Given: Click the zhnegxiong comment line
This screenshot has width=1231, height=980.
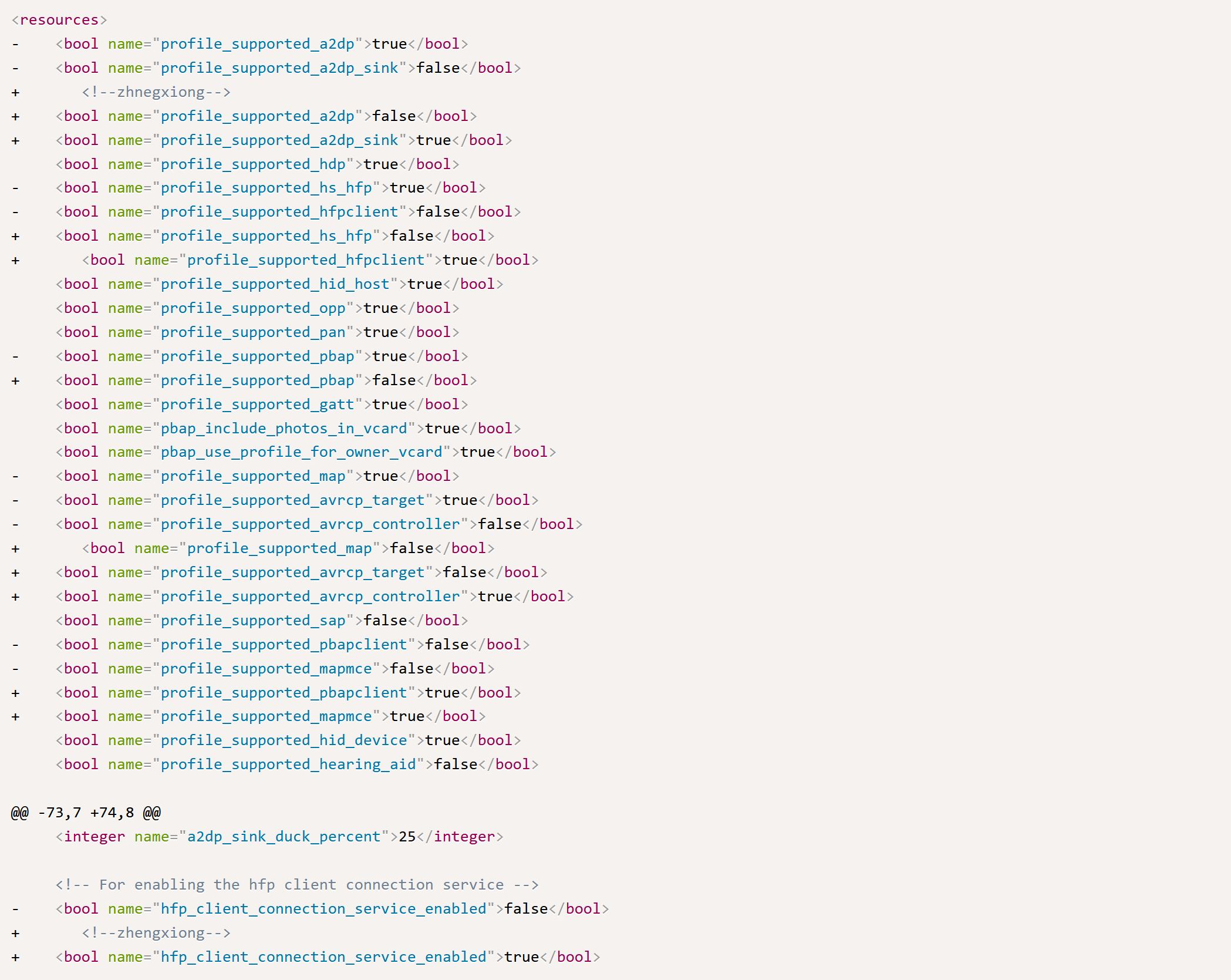Looking at the screenshot, I should tap(156, 92).
